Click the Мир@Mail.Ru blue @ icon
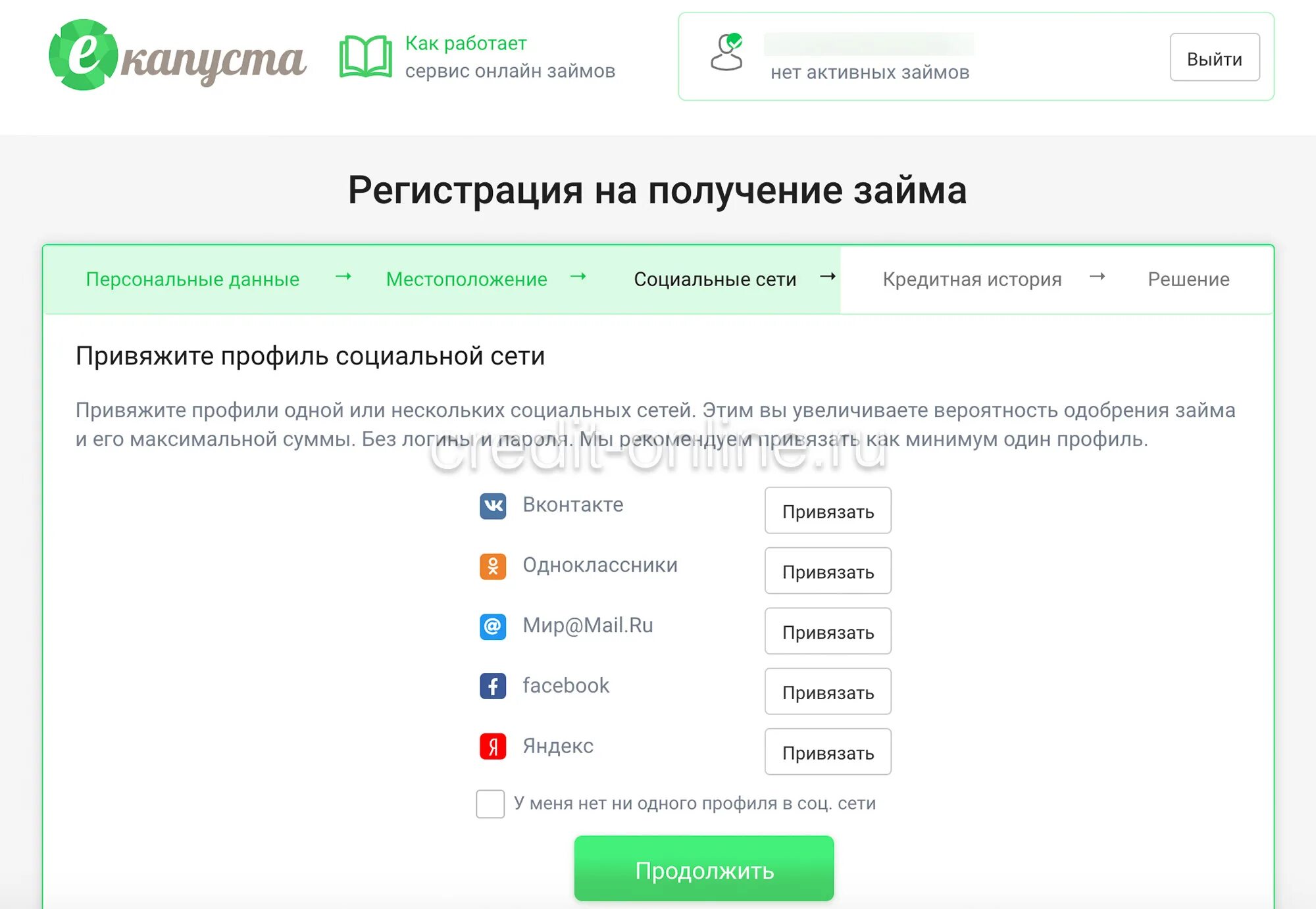Screen dimensions: 1316x909 [493, 626]
